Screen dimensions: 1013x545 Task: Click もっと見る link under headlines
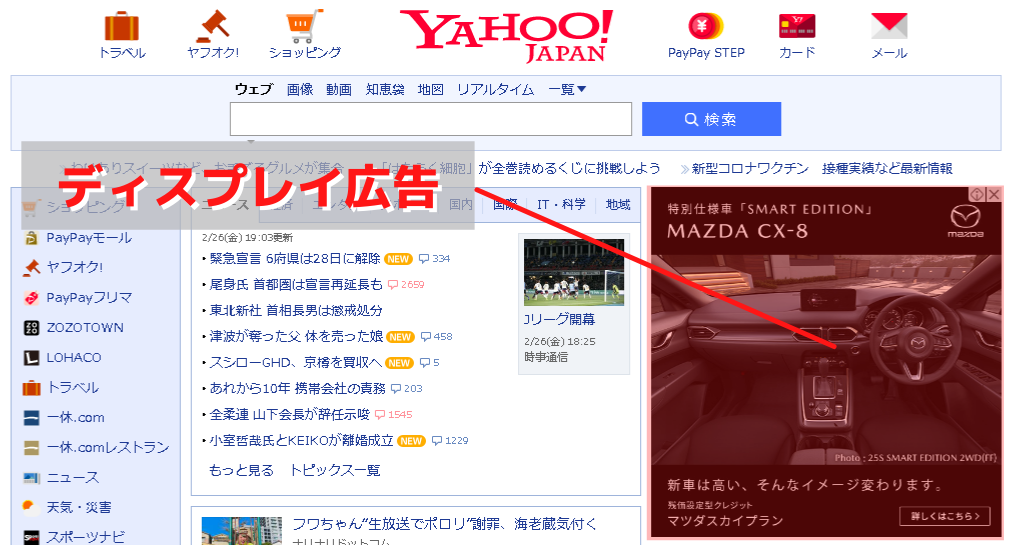point(241,471)
